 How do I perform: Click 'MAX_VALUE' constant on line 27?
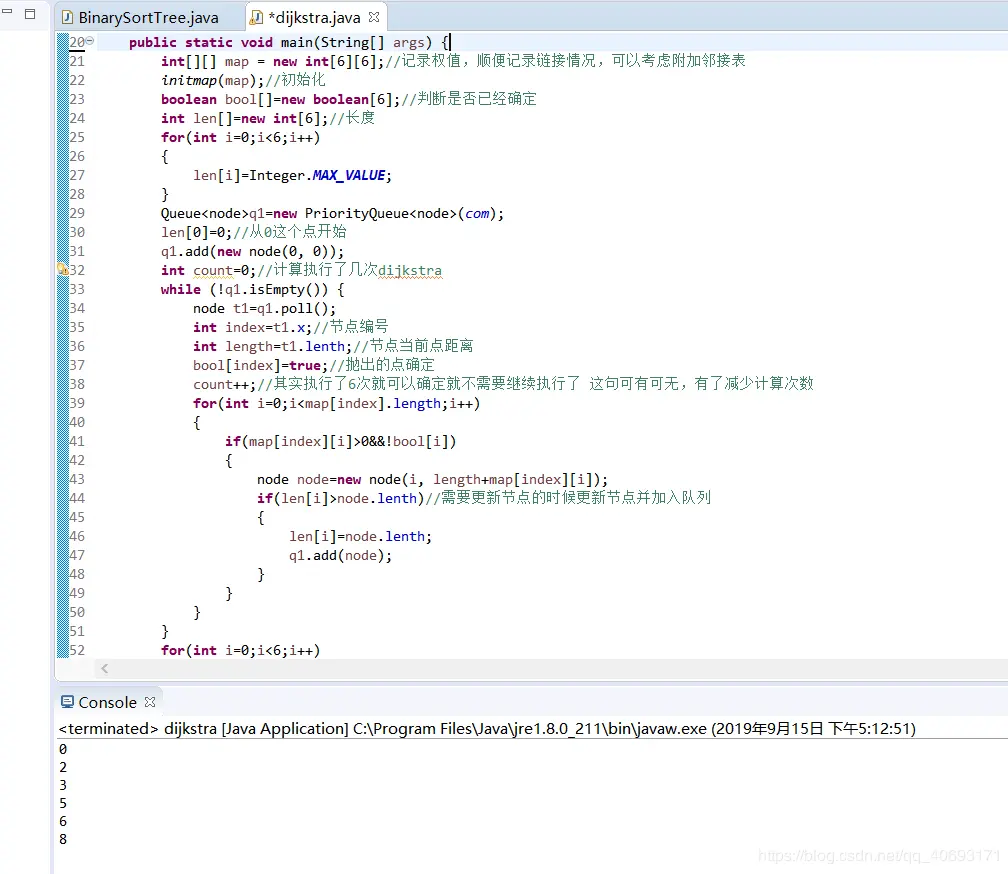[349, 175]
